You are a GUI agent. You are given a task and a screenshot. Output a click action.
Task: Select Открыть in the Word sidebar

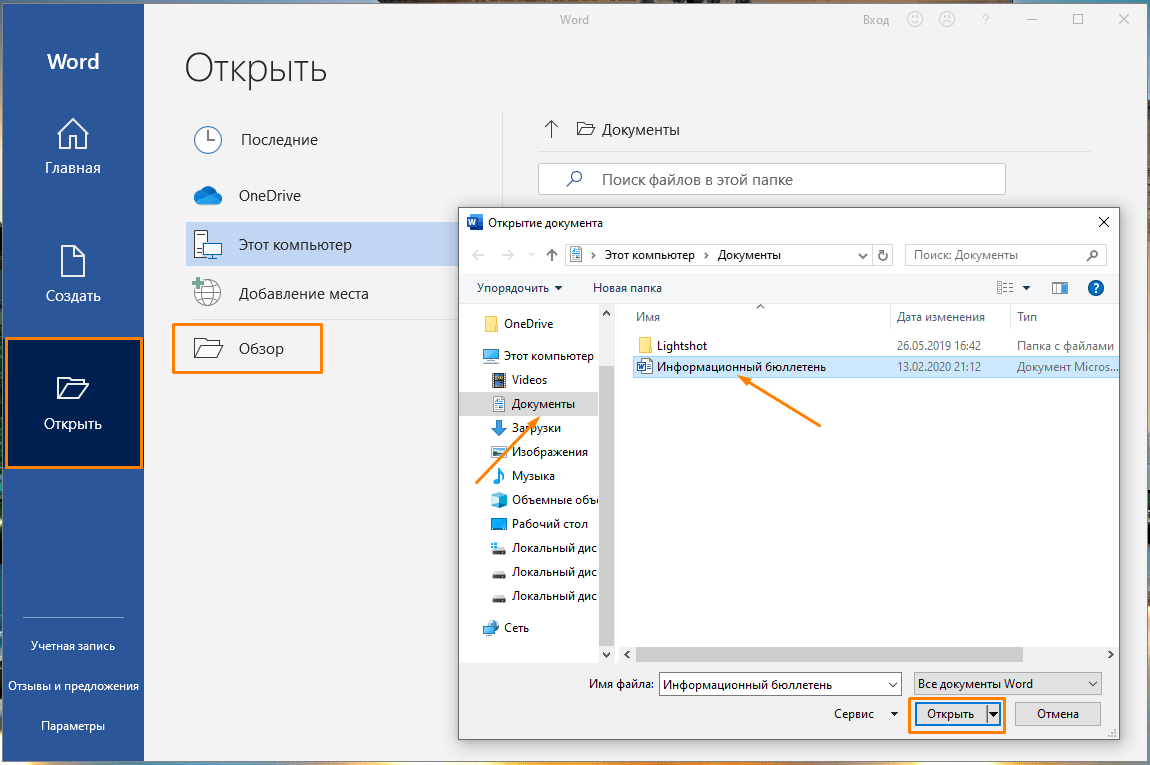73,403
